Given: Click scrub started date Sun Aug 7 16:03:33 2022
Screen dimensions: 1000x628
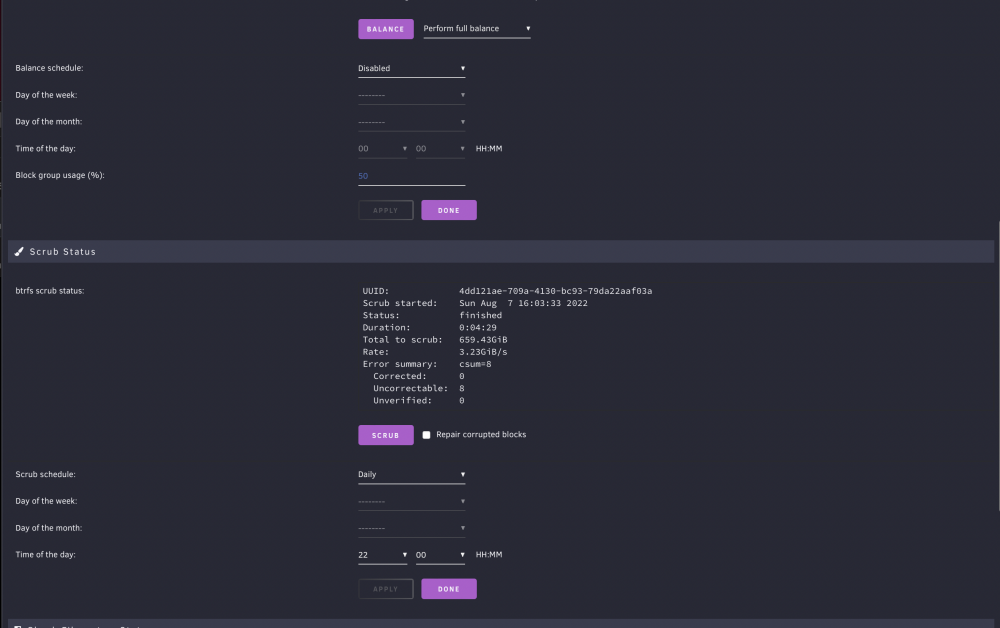Looking at the screenshot, I should (523, 303).
